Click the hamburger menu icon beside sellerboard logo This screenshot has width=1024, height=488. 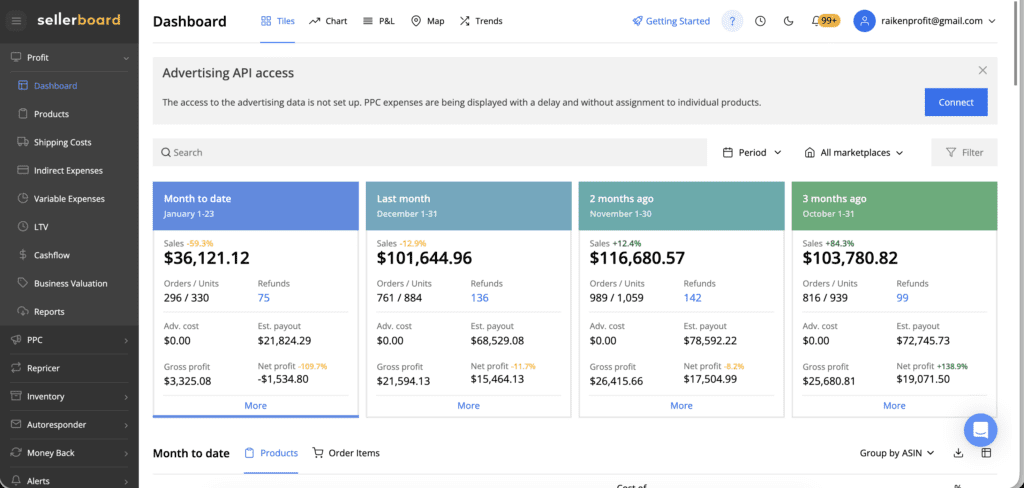(x=17, y=20)
